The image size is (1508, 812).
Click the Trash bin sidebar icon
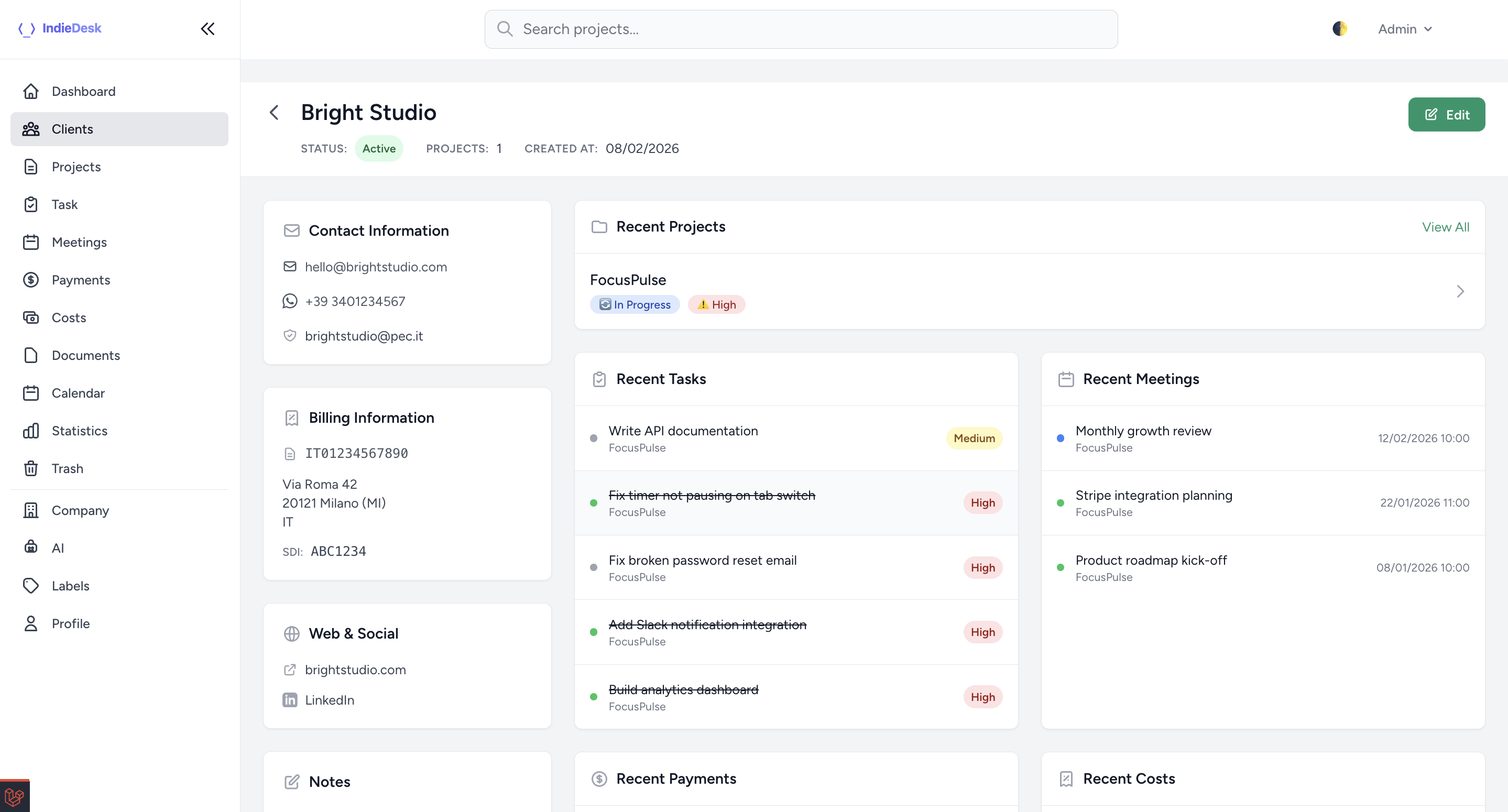[x=31, y=468]
